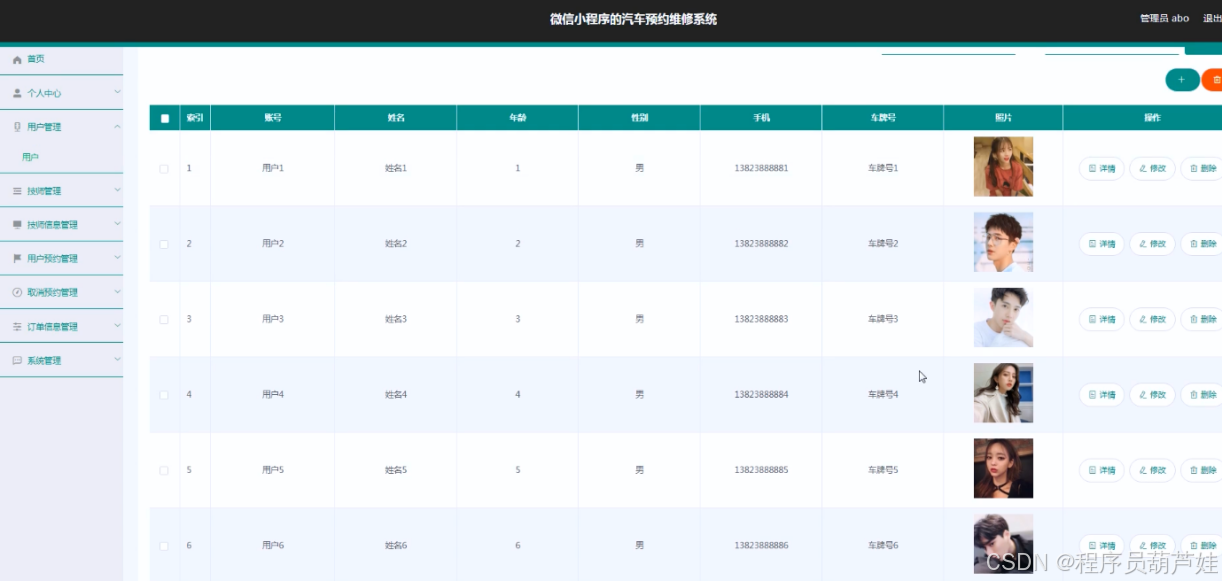The width and height of the screenshot is (1222, 582).
Task: Check the checkbox for row 用户5
Action: click(164, 470)
